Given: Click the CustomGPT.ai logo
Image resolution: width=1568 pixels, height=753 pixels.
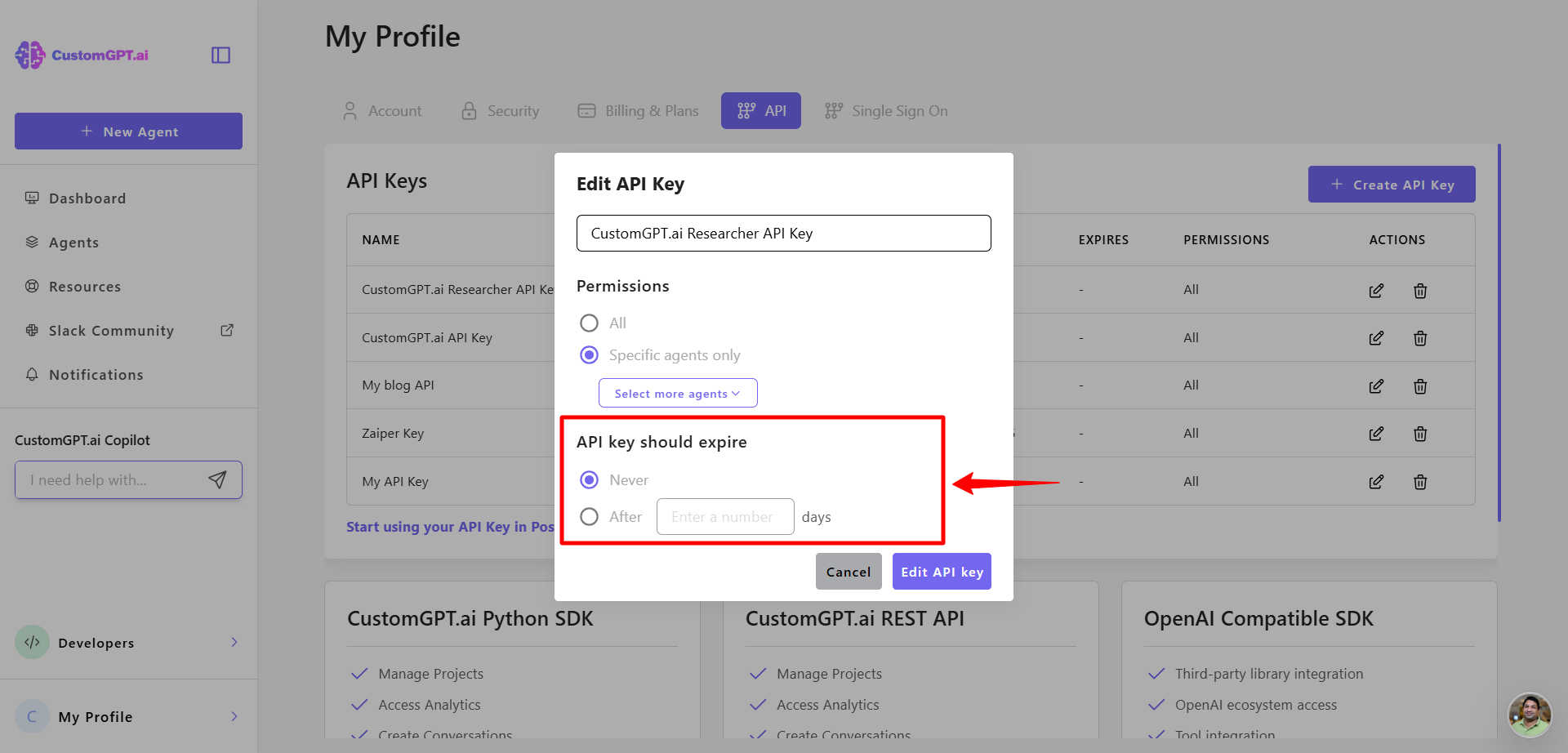Looking at the screenshot, I should click(x=82, y=55).
